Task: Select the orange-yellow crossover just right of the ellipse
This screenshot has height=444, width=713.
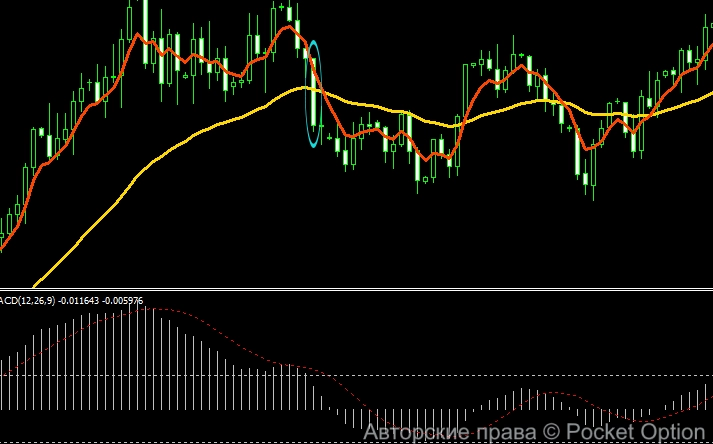Action: click(322, 91)
